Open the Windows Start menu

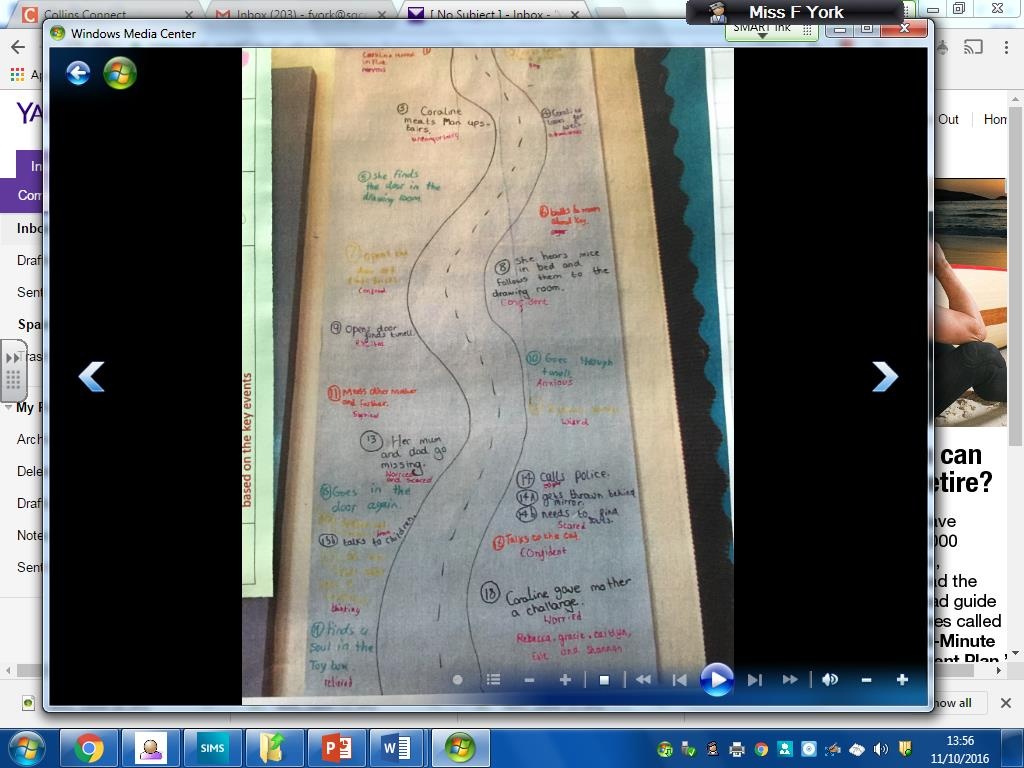(x=26, y=748)
